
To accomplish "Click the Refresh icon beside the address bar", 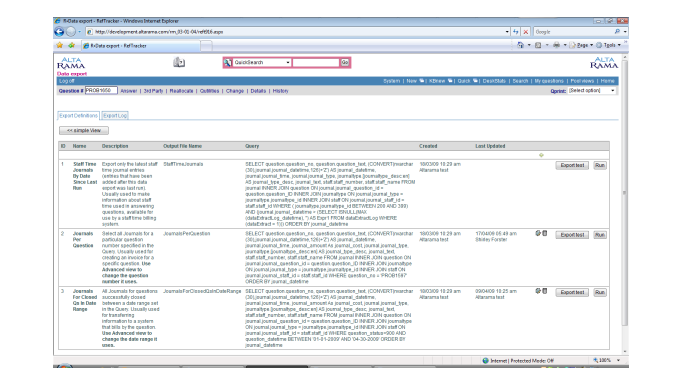I will [515, 32].
